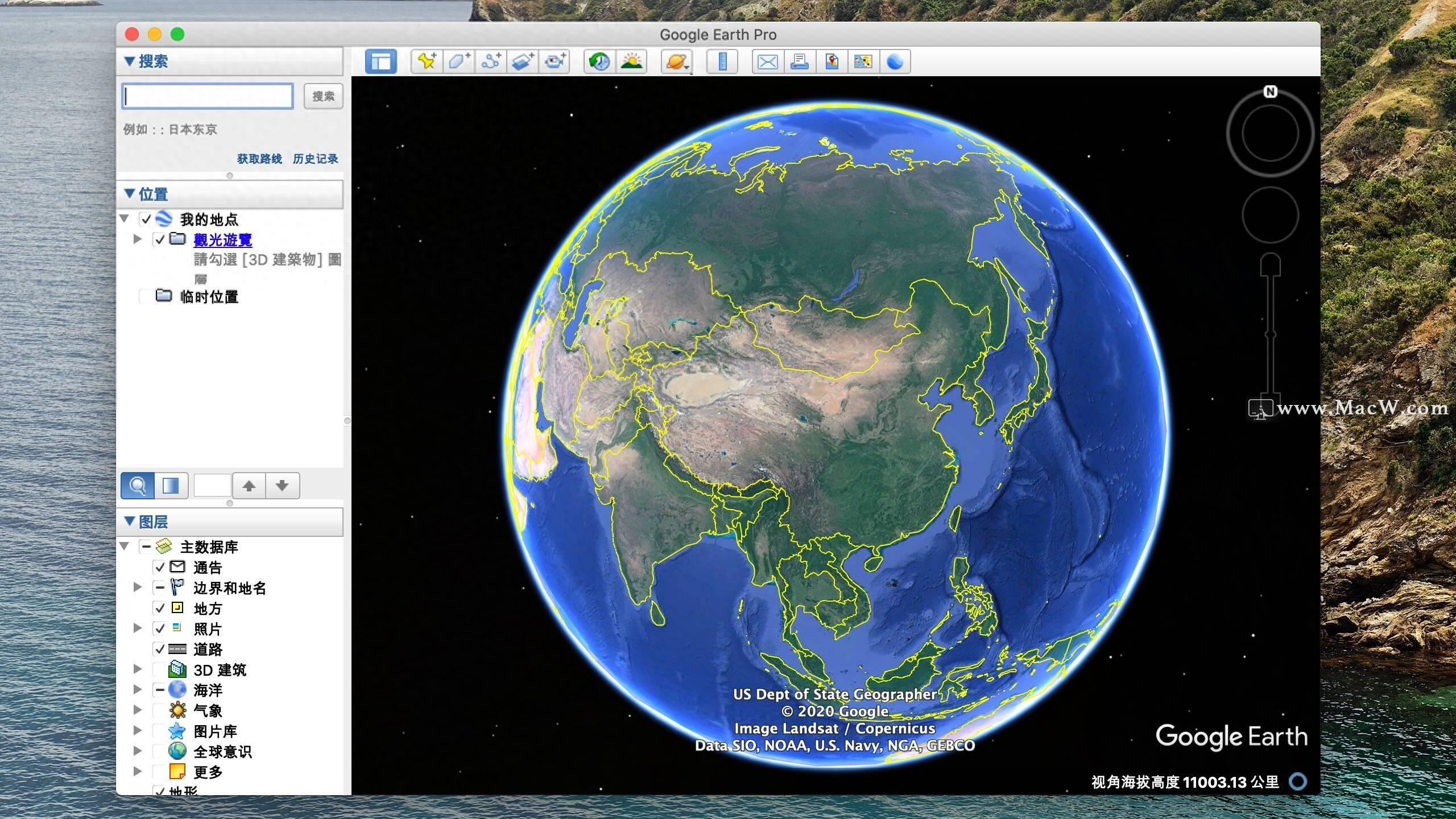
Task: Open the 获取路线 directions link
Action: coord(259,159)
